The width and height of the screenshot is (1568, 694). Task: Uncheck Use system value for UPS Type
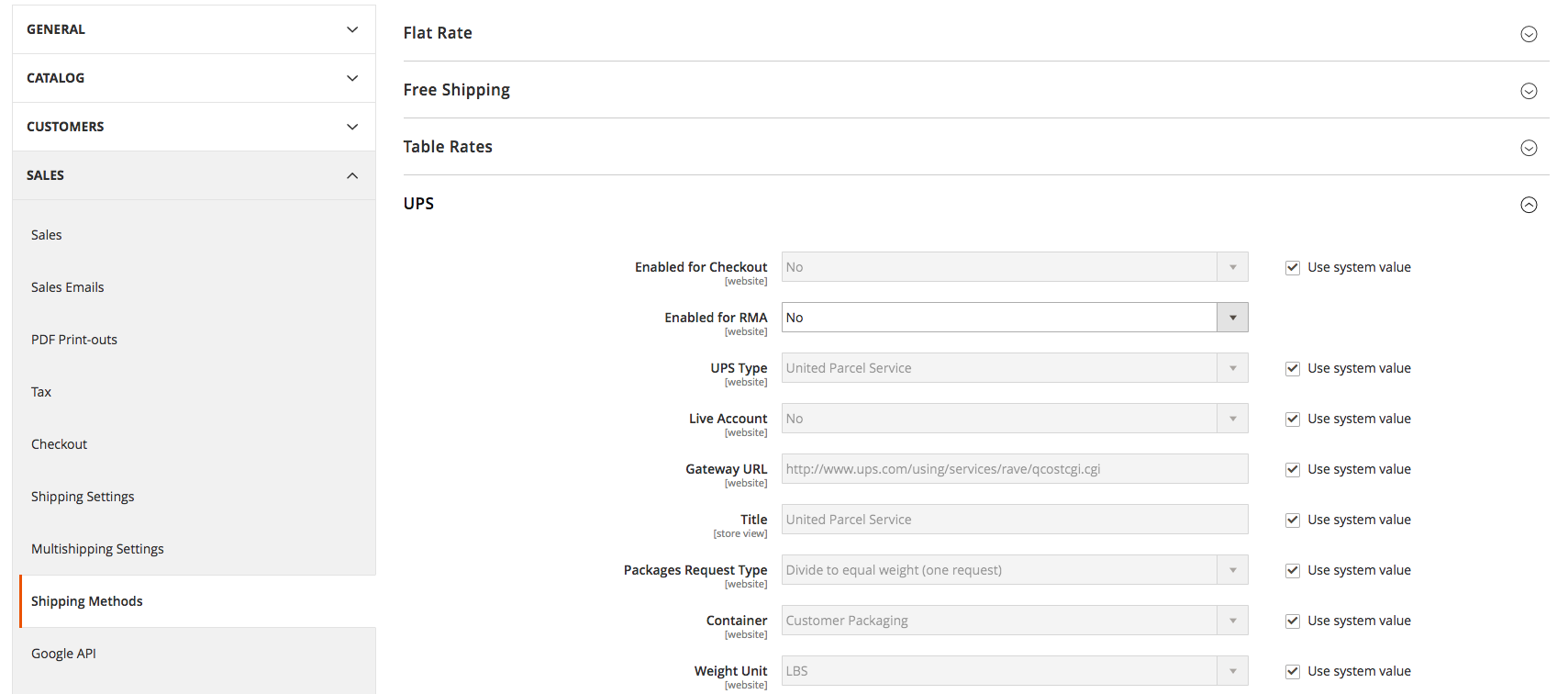[1293, 369]
